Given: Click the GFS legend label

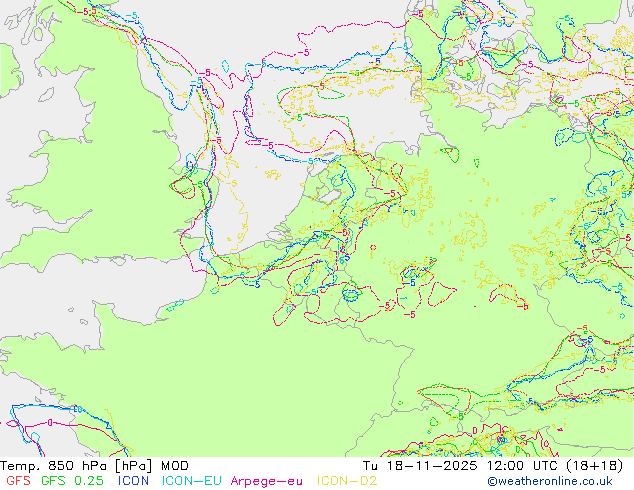Looking at the screenshot, I should 19,481.
